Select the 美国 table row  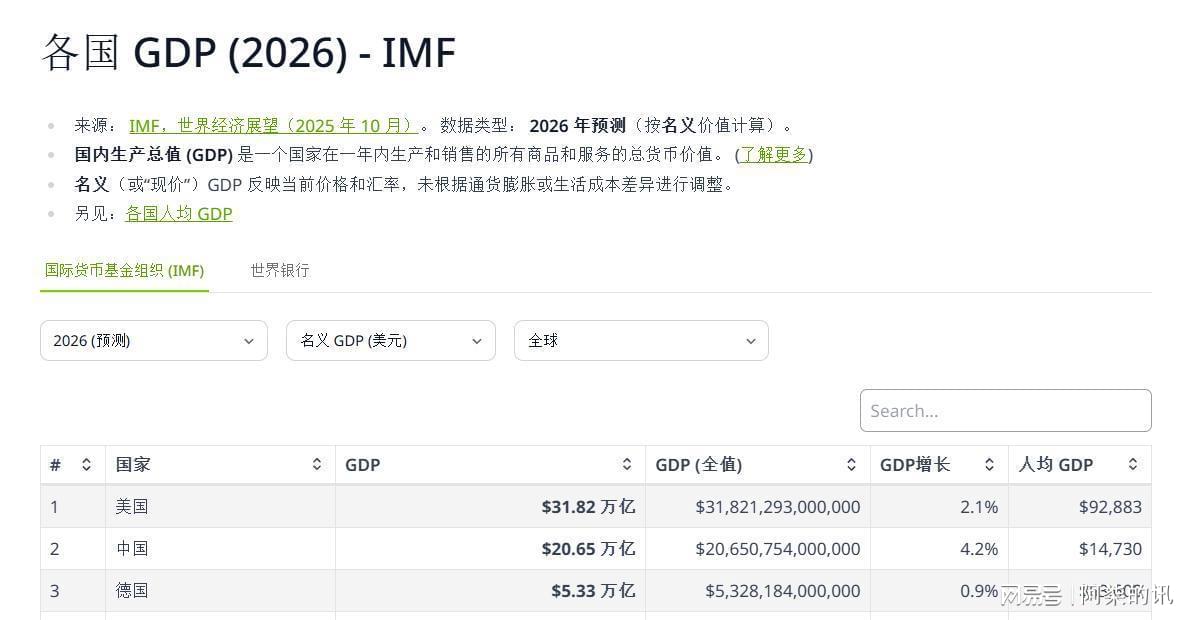[132, 507]
